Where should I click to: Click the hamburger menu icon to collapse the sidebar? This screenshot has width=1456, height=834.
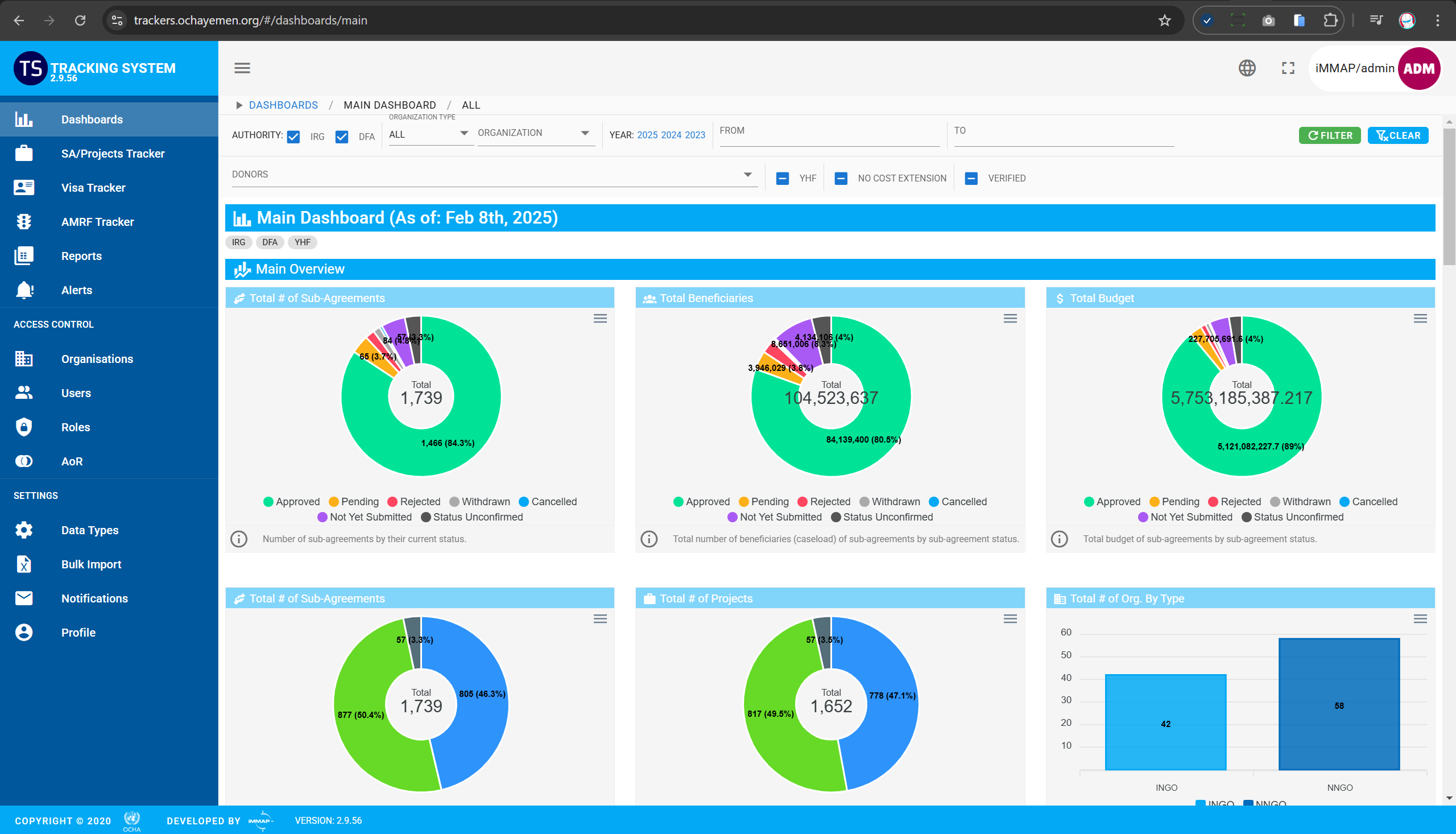tap(242, 68)
